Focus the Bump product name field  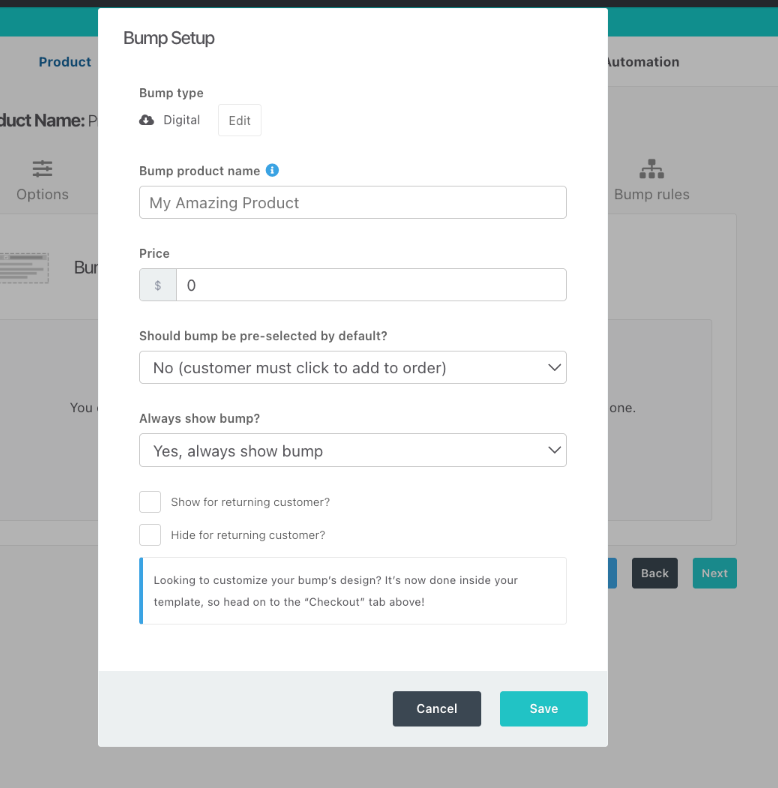352,203
